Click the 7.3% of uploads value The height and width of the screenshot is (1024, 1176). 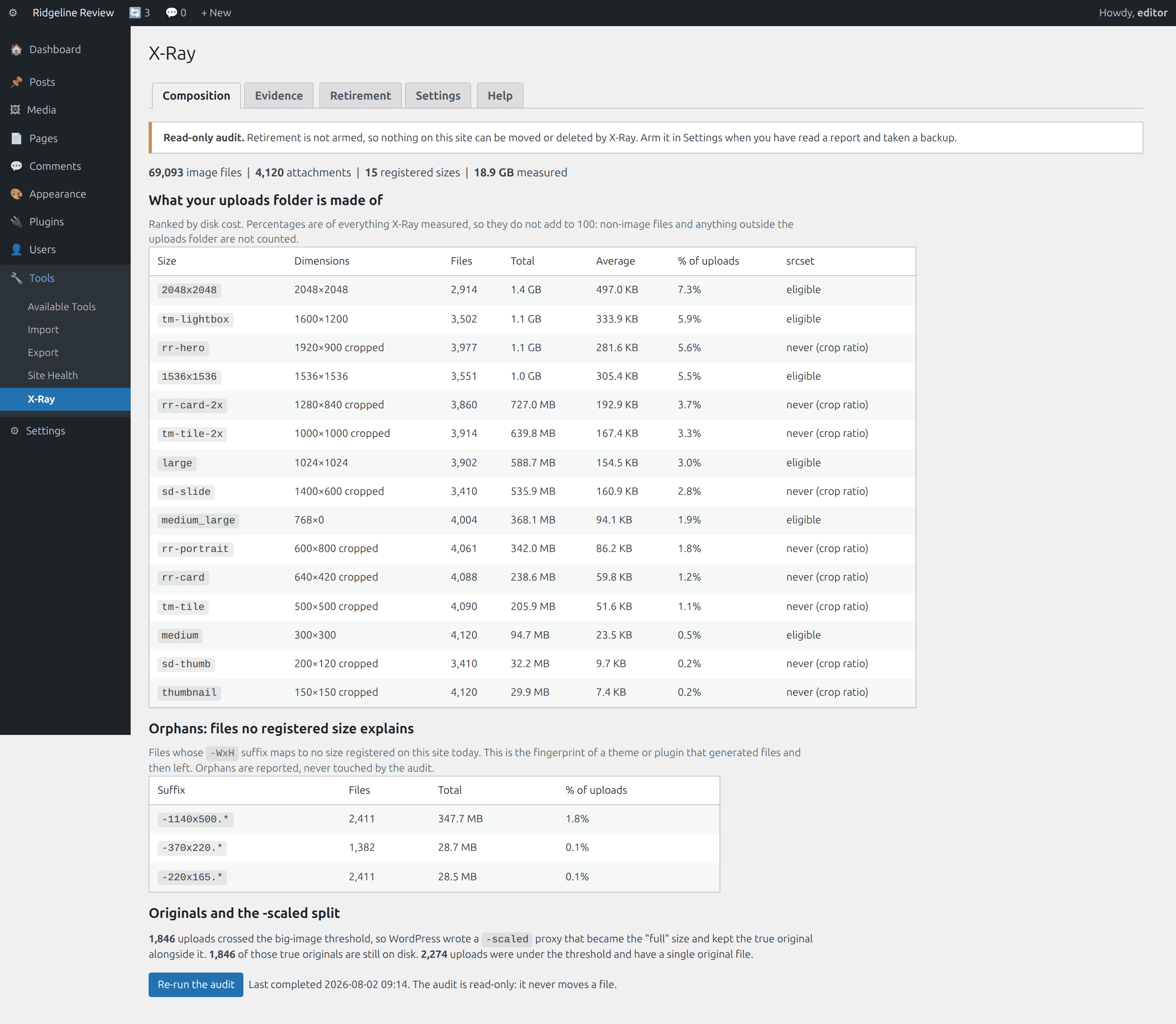tap(689, 290)
